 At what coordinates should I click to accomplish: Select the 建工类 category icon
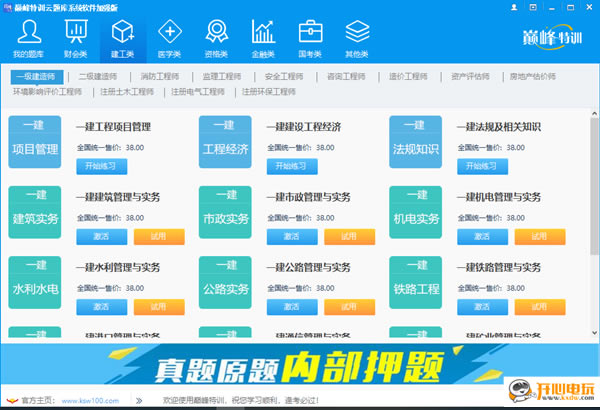tap(123, 38)
